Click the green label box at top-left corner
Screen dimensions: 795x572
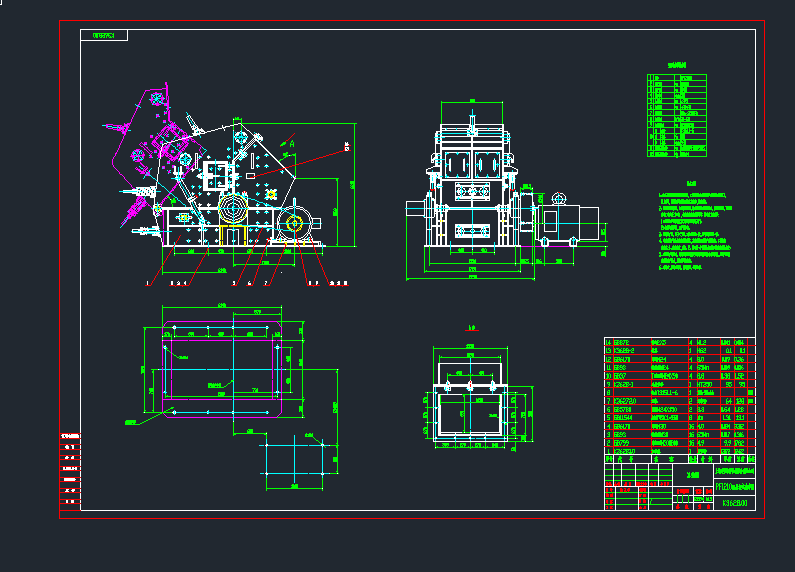[x=104, y=35]
